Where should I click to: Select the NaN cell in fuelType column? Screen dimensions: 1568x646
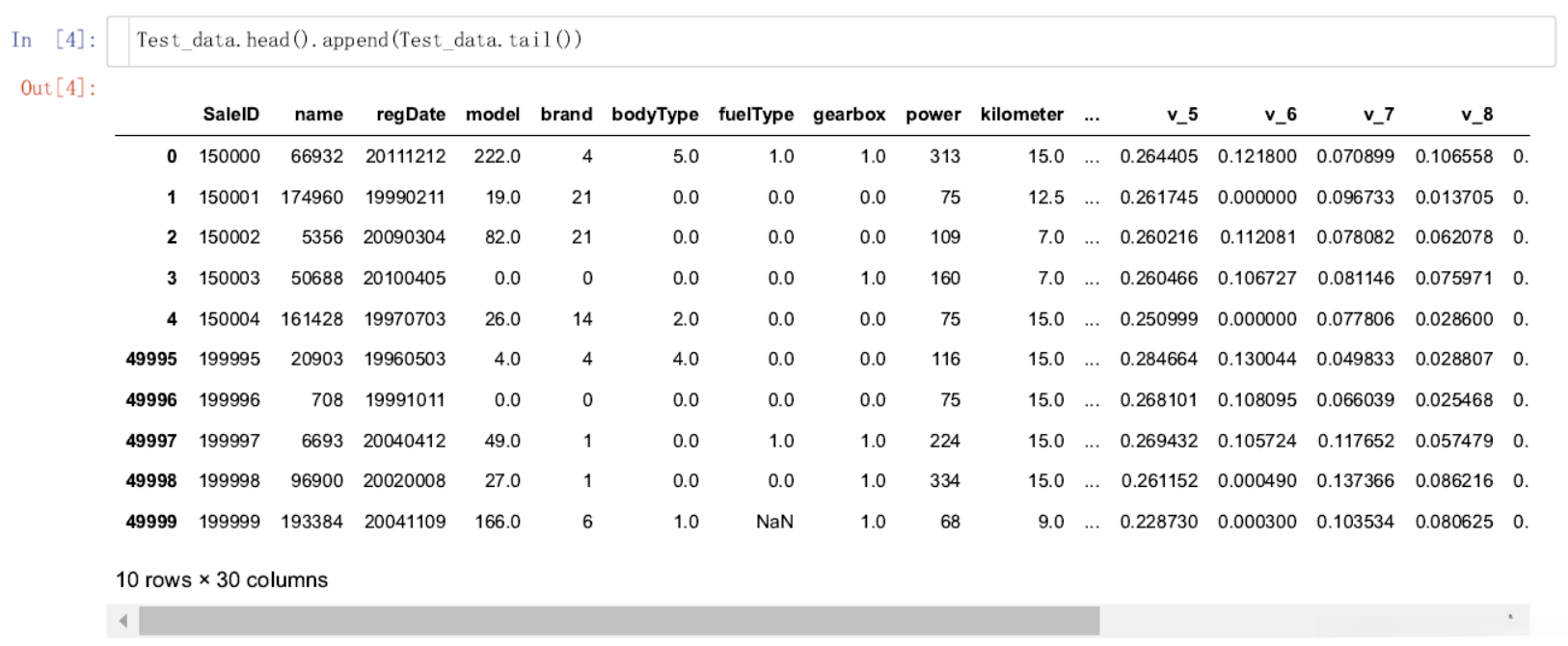(x=774, y=522)
